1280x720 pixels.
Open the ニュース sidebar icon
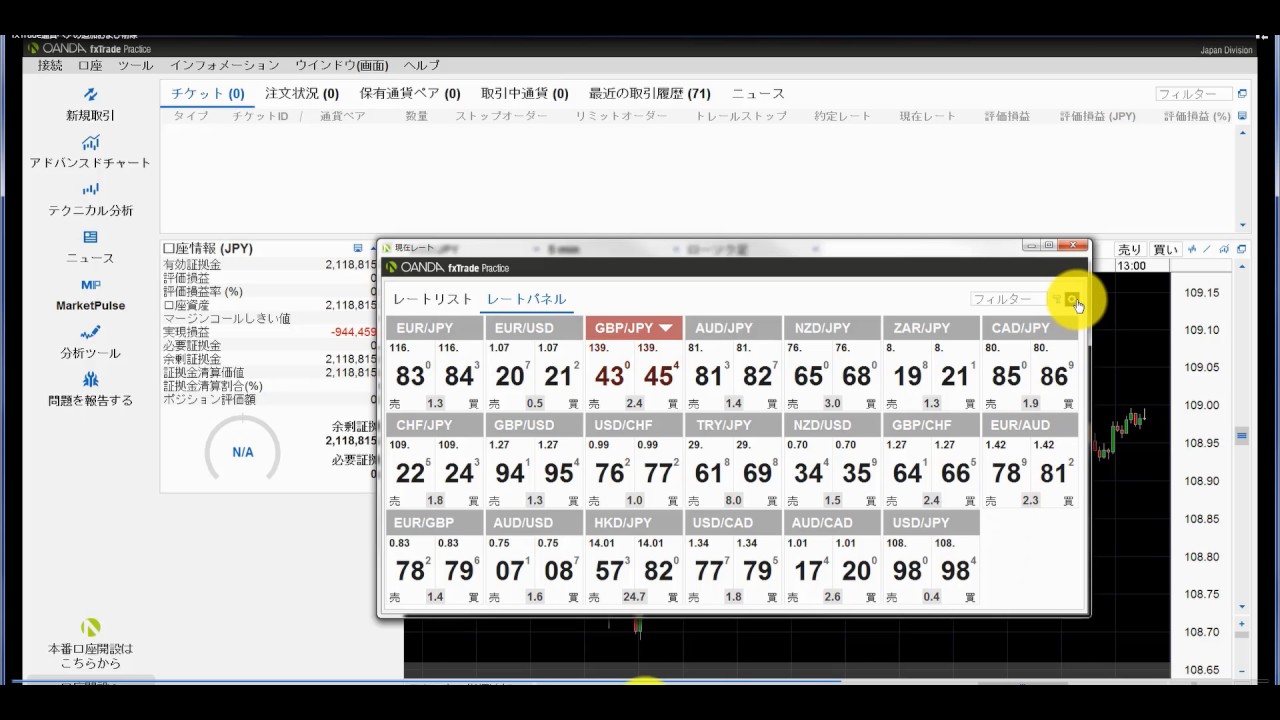(90, 237)
